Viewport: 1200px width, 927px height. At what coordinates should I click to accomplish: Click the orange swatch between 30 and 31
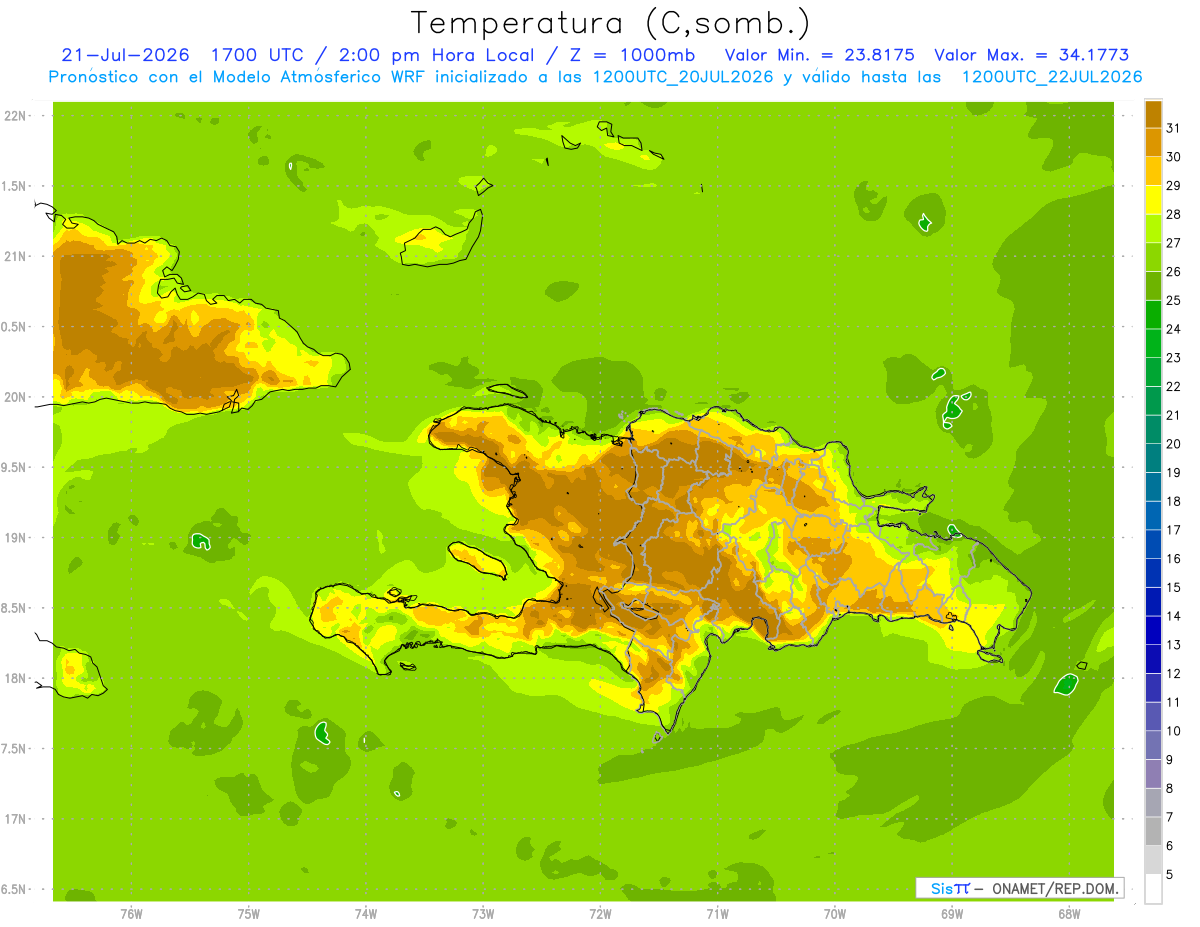[x=1153, y=142]
